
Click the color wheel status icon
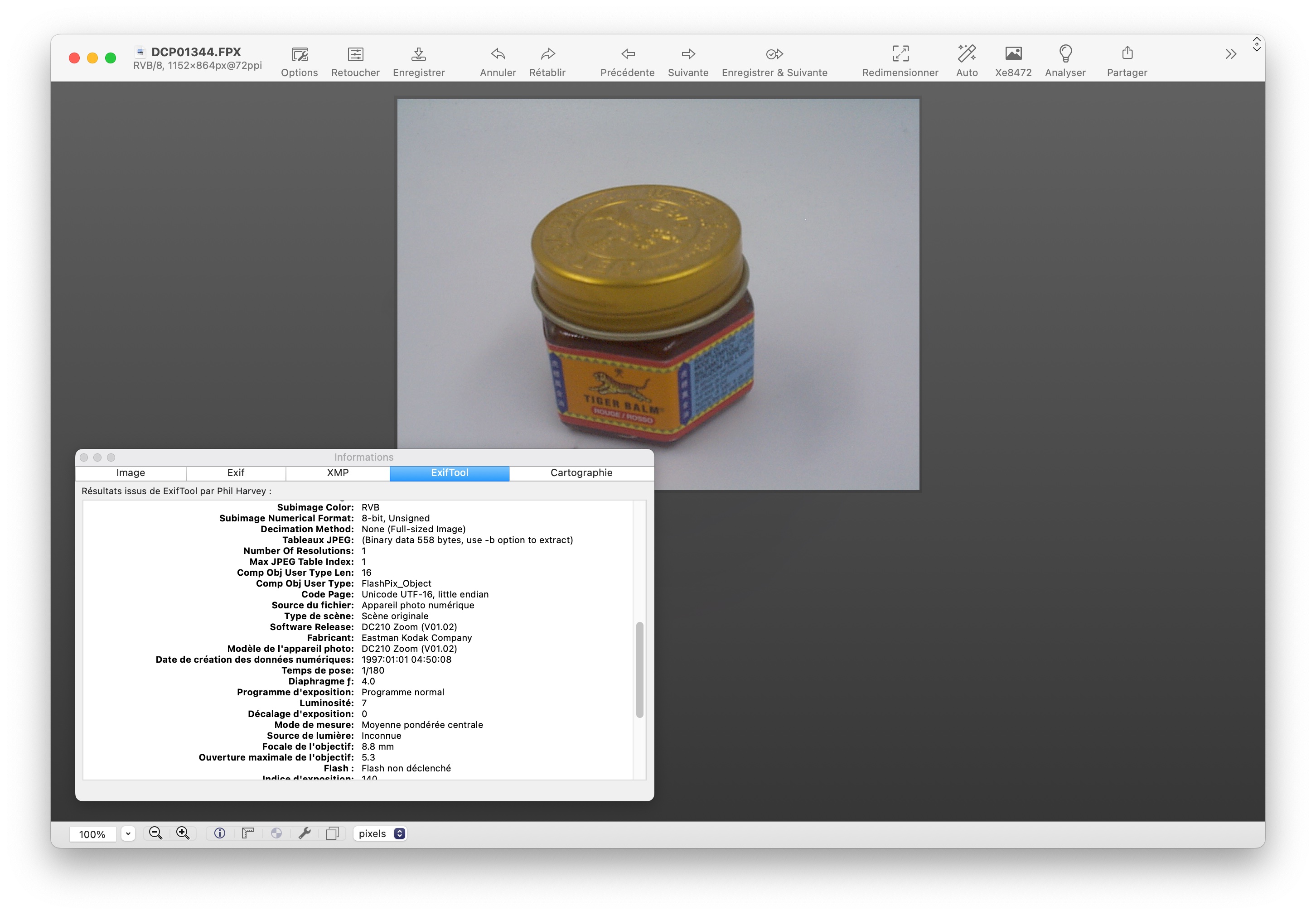click(276, 833)
